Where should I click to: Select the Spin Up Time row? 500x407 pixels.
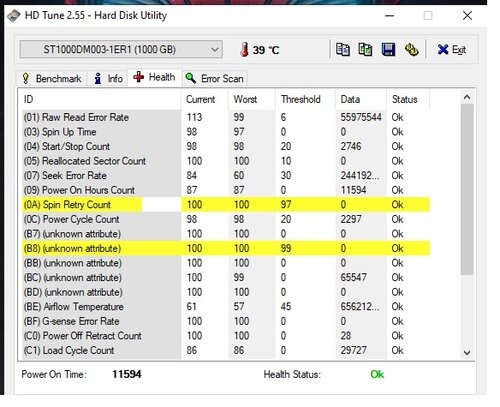tap(226, 132)
